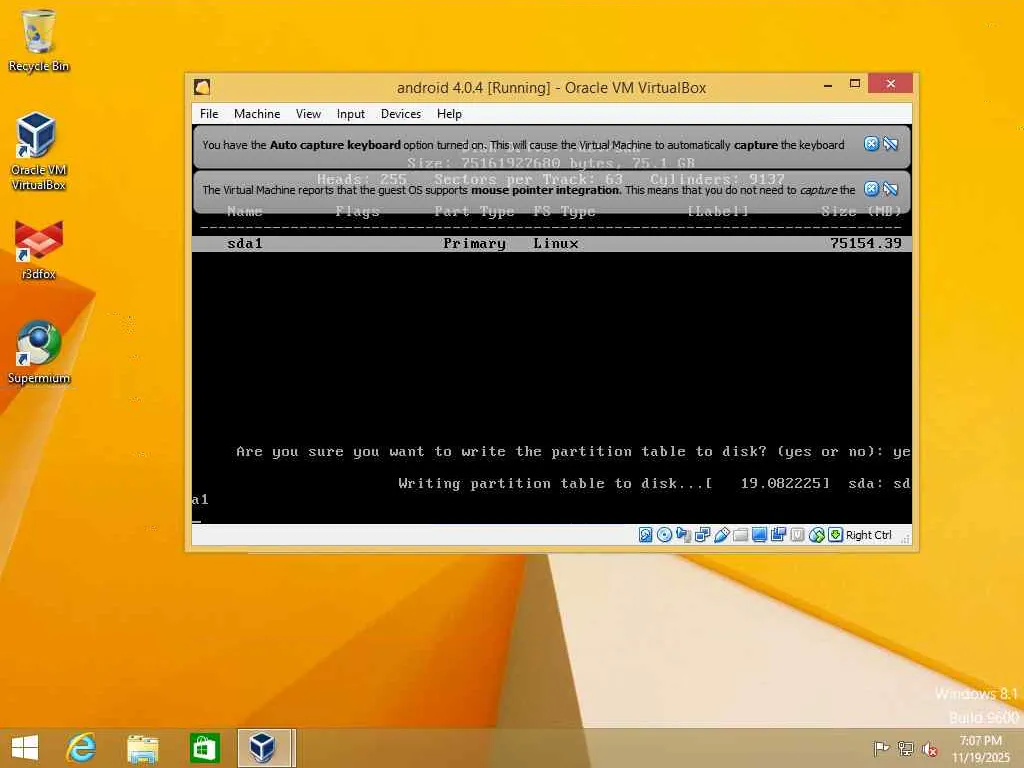1024x768 pixels.
Task: Close the android 4.0.4 VirtualBox window
Action: coord(890,84)
